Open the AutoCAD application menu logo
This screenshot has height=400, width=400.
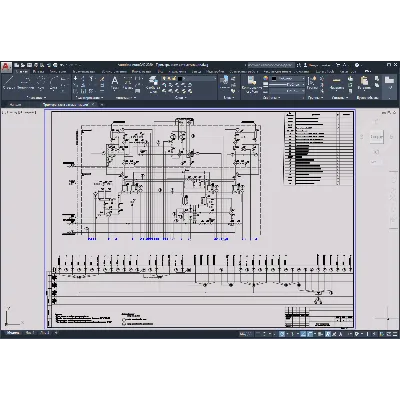coord(6,67)
